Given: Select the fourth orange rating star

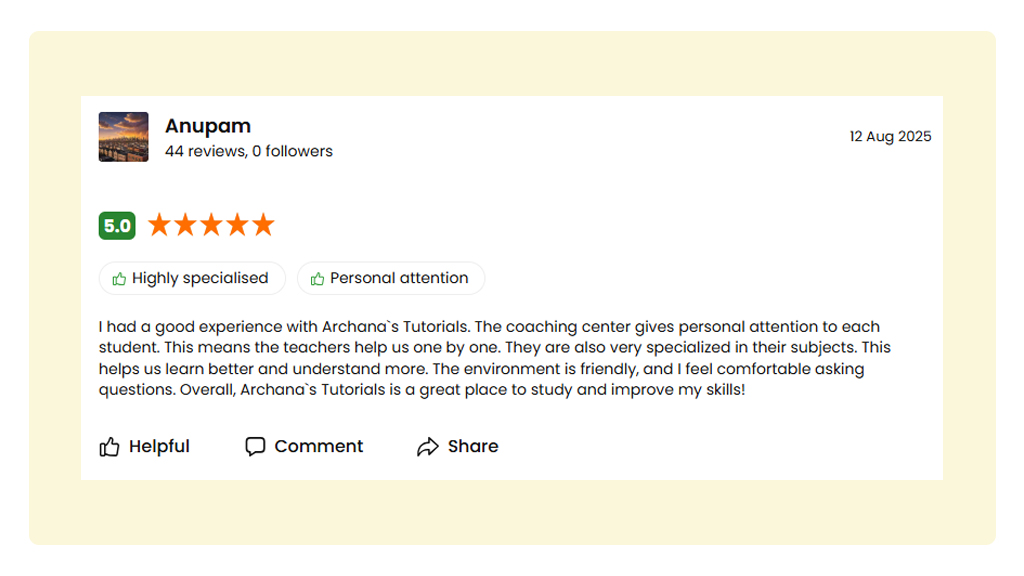Looking at the screenshot, I should [237, 225].
